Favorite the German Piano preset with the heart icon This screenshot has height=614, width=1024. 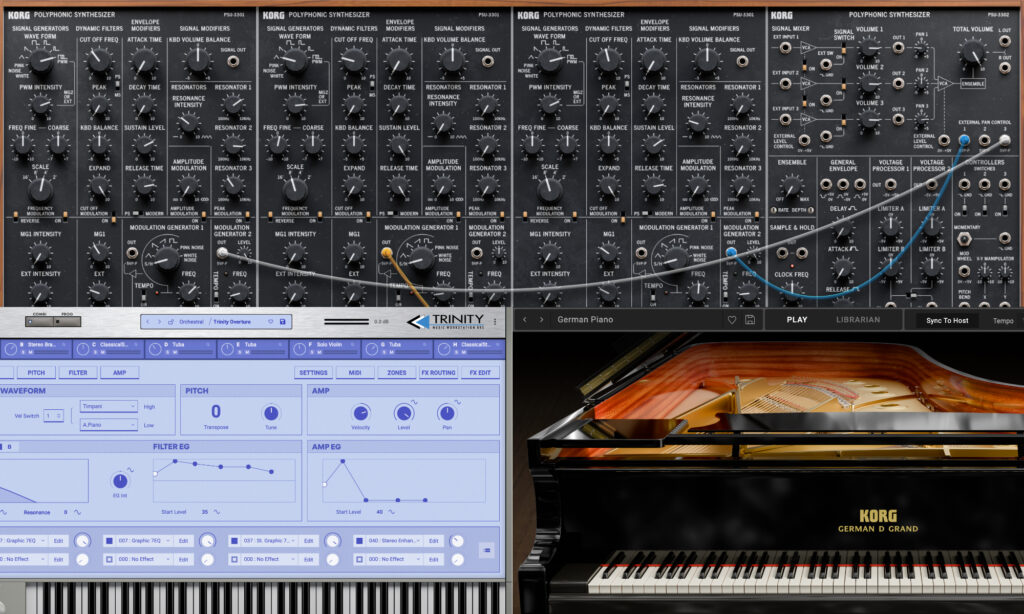731,320
